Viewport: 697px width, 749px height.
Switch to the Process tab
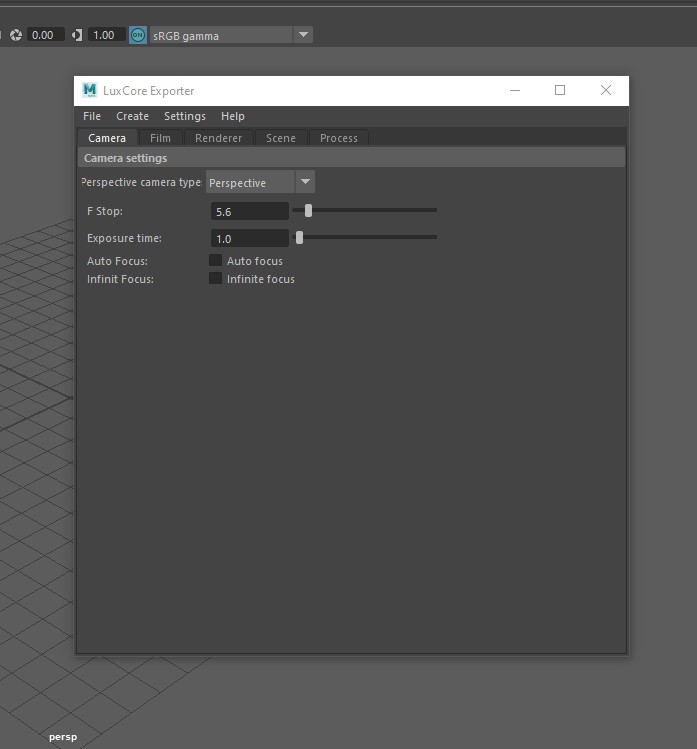click(339, 138)
